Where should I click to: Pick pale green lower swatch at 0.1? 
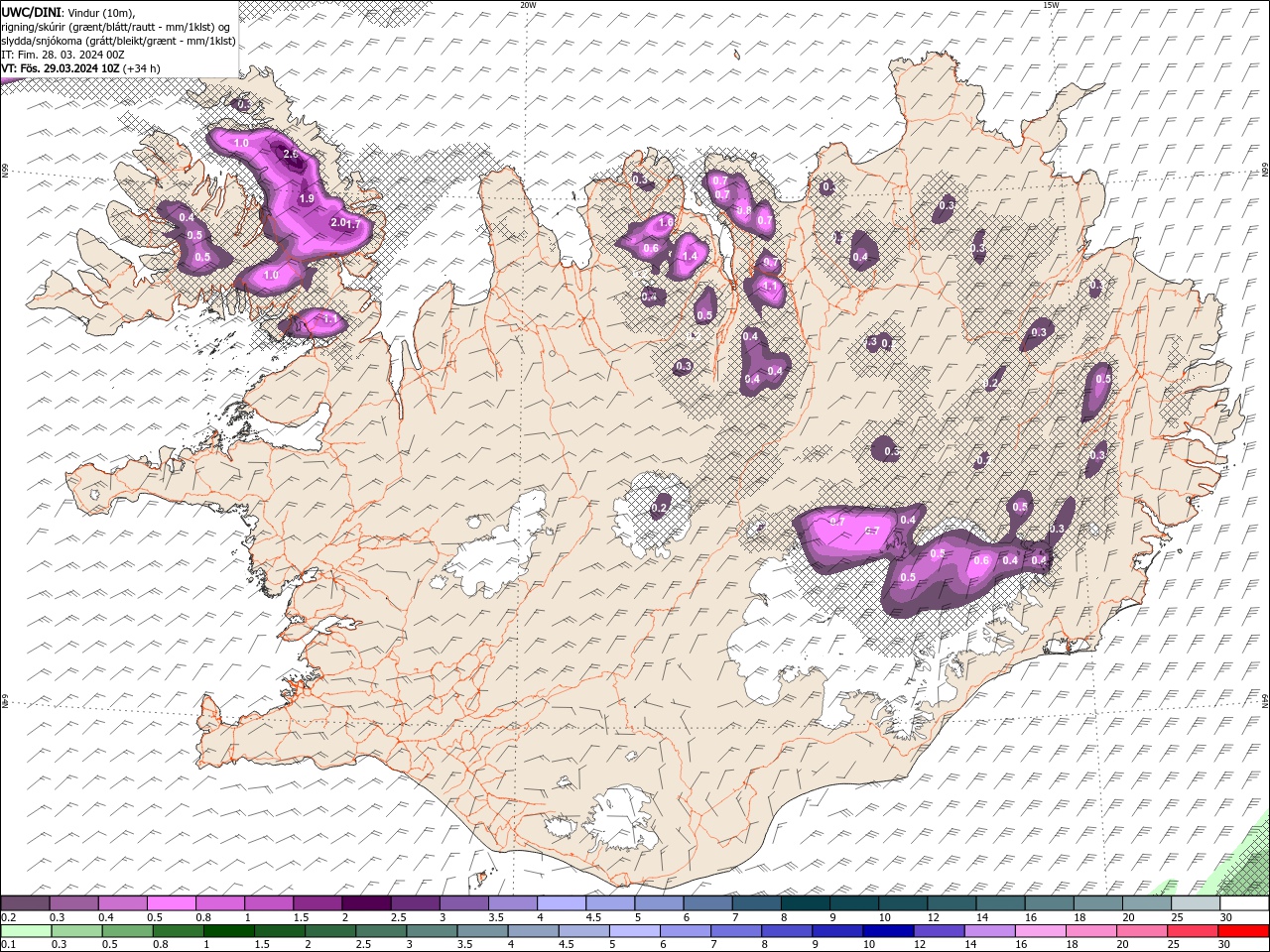pos(25,930)
